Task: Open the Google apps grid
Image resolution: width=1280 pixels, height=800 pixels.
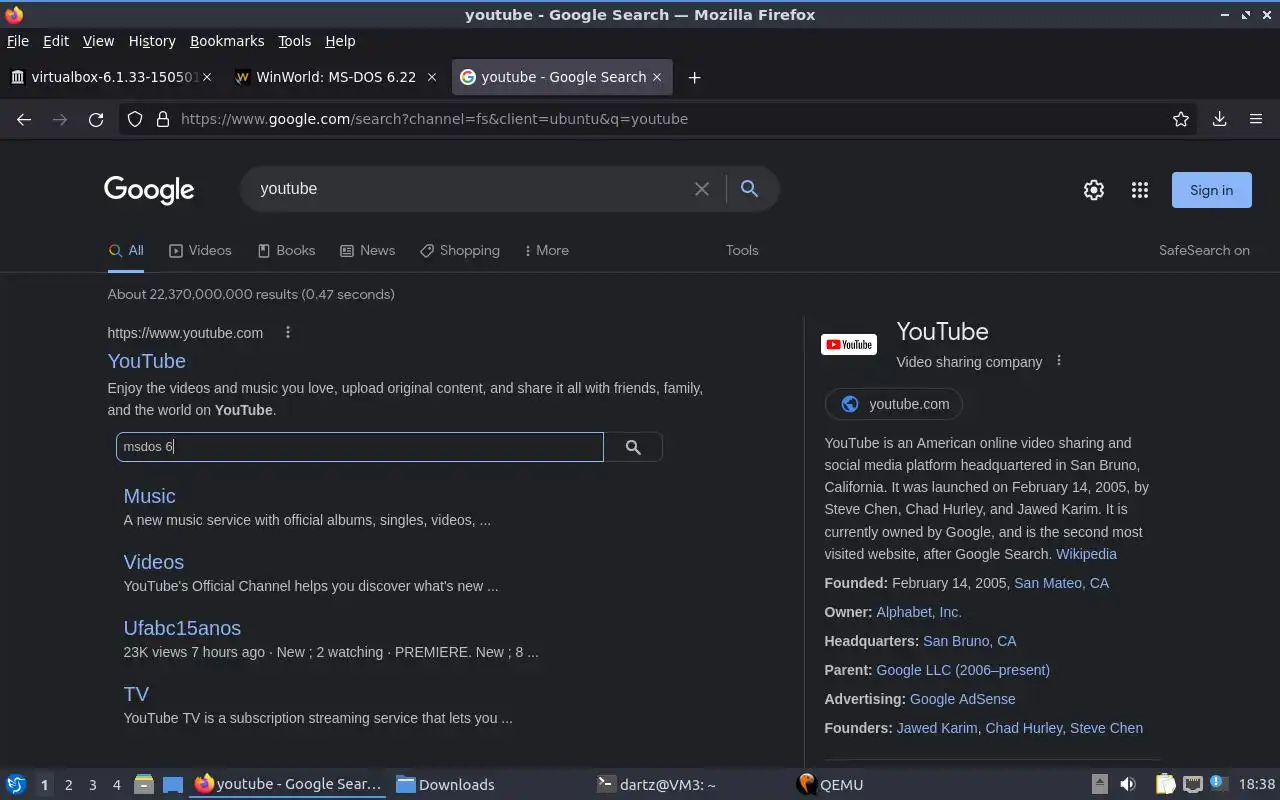Action: point(1140,190)
